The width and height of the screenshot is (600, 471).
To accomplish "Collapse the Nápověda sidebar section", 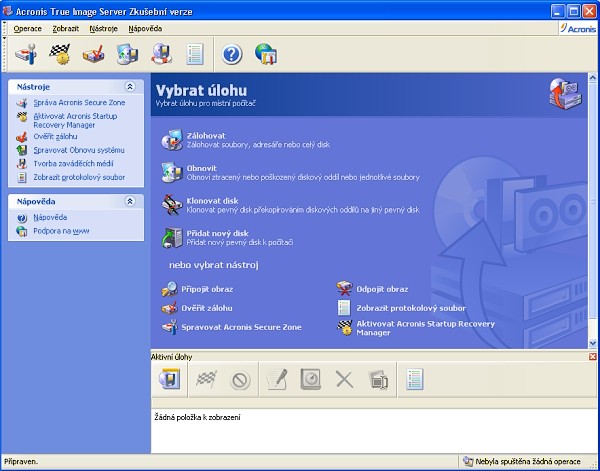I will point(130,201).
